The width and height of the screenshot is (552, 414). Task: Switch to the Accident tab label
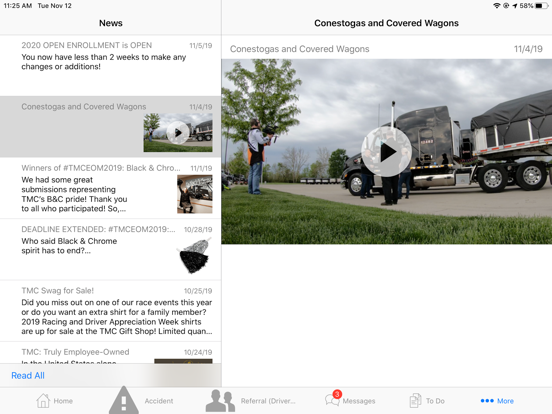(159, 401)
